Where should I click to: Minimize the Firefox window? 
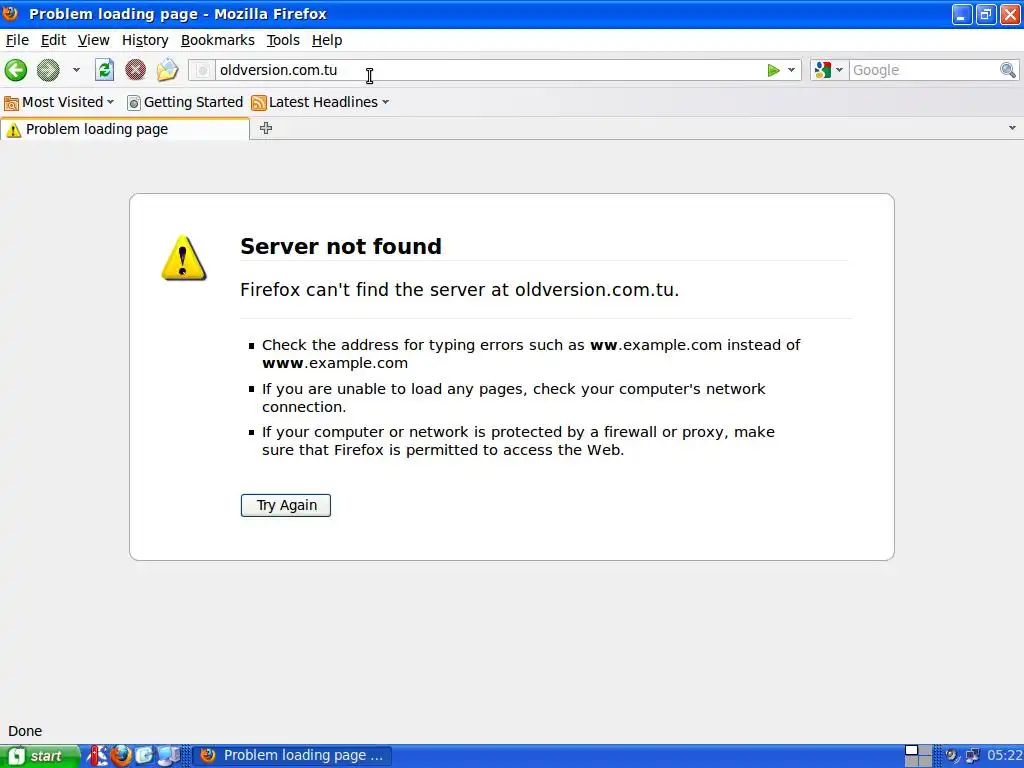961,14
